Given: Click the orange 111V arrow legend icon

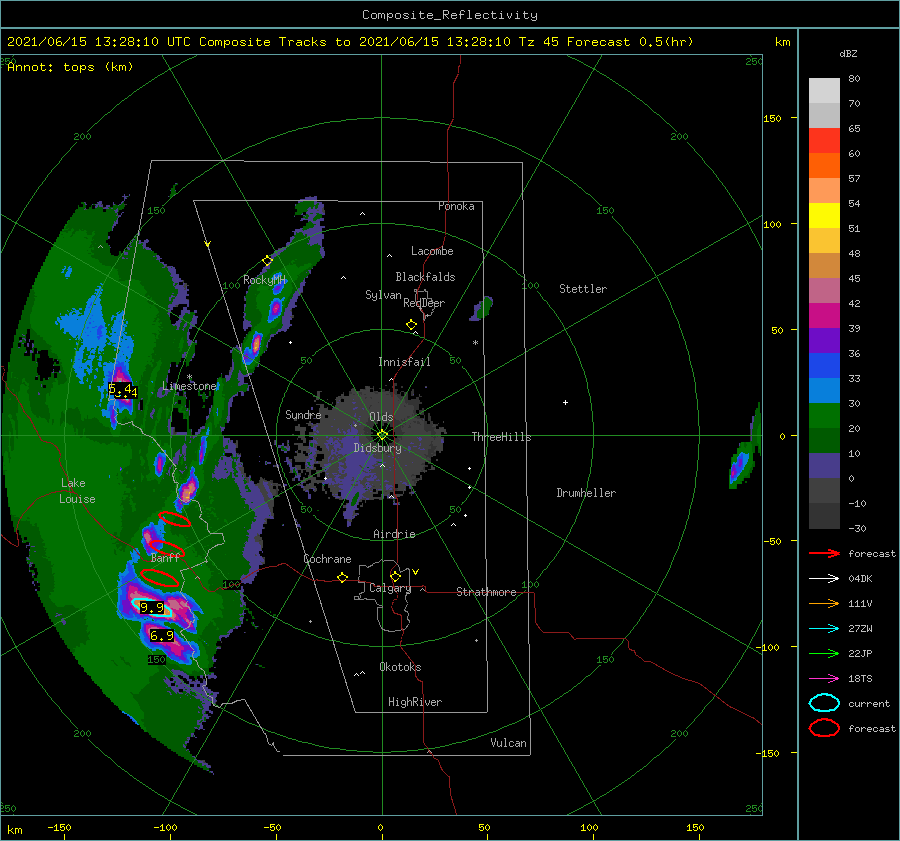Looking at the screenshot, I should click(824, 603).
